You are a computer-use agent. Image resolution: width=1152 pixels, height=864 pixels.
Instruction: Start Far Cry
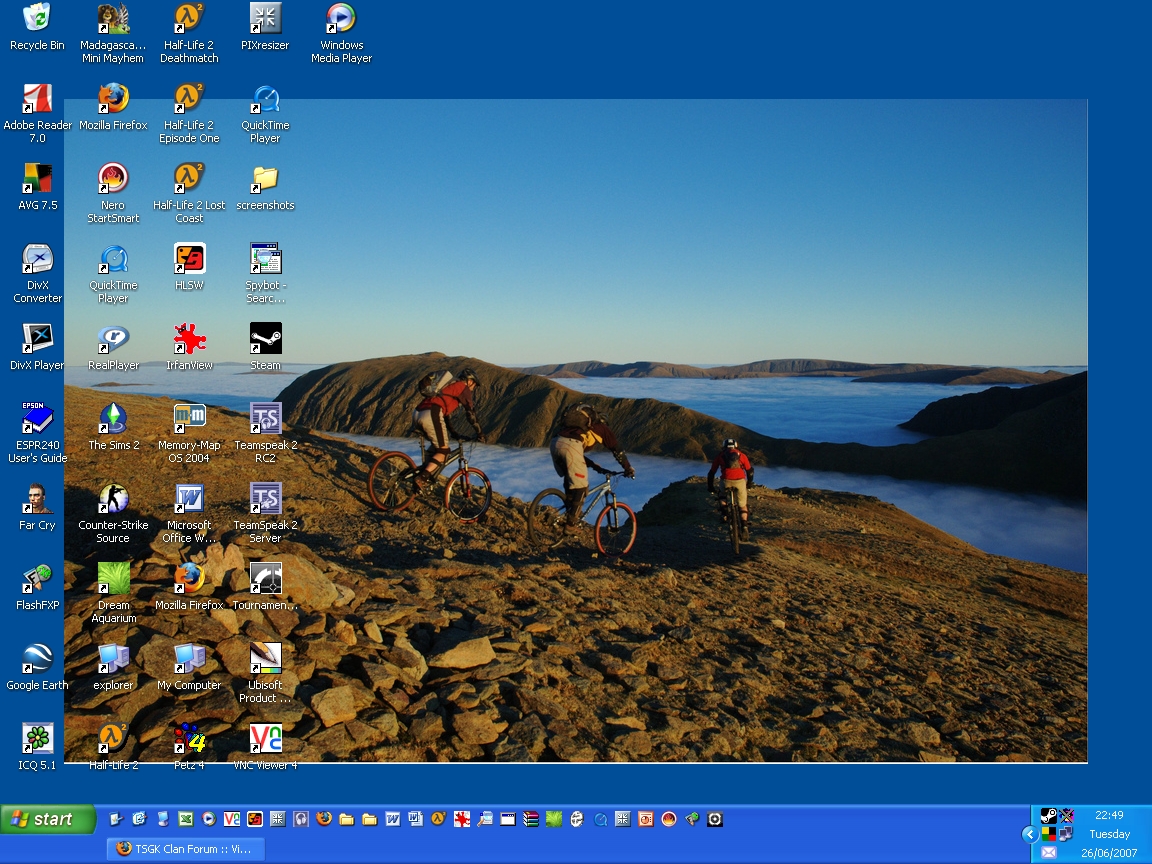coord(36,500)
